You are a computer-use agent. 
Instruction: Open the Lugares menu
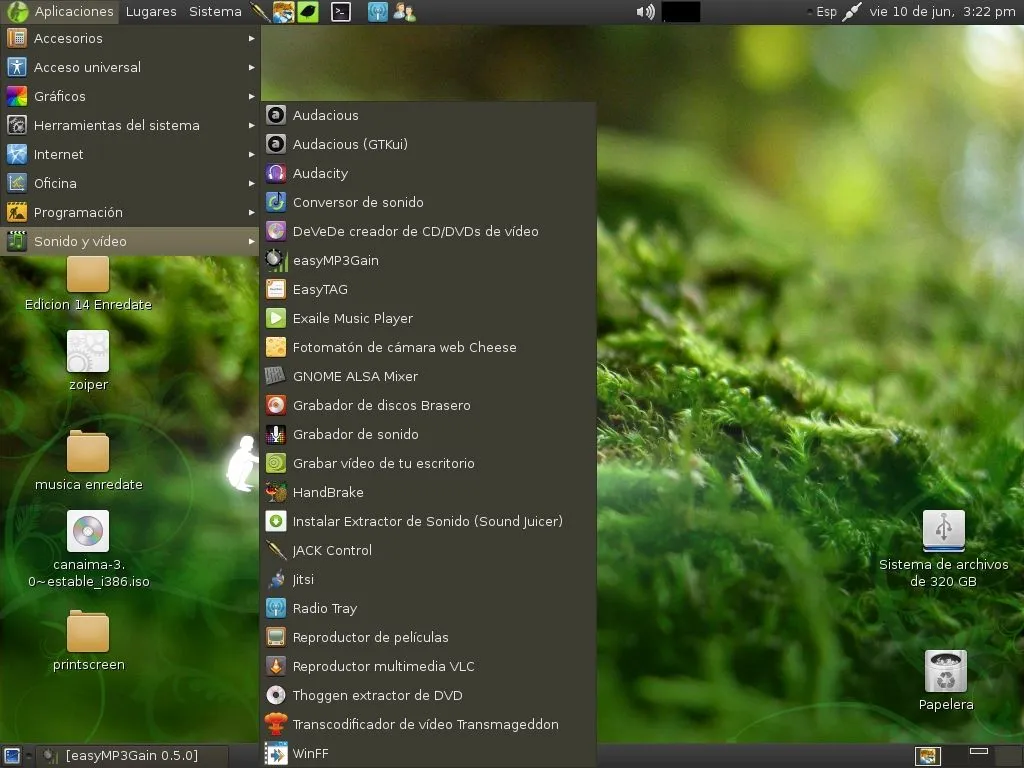coord(151,12)
